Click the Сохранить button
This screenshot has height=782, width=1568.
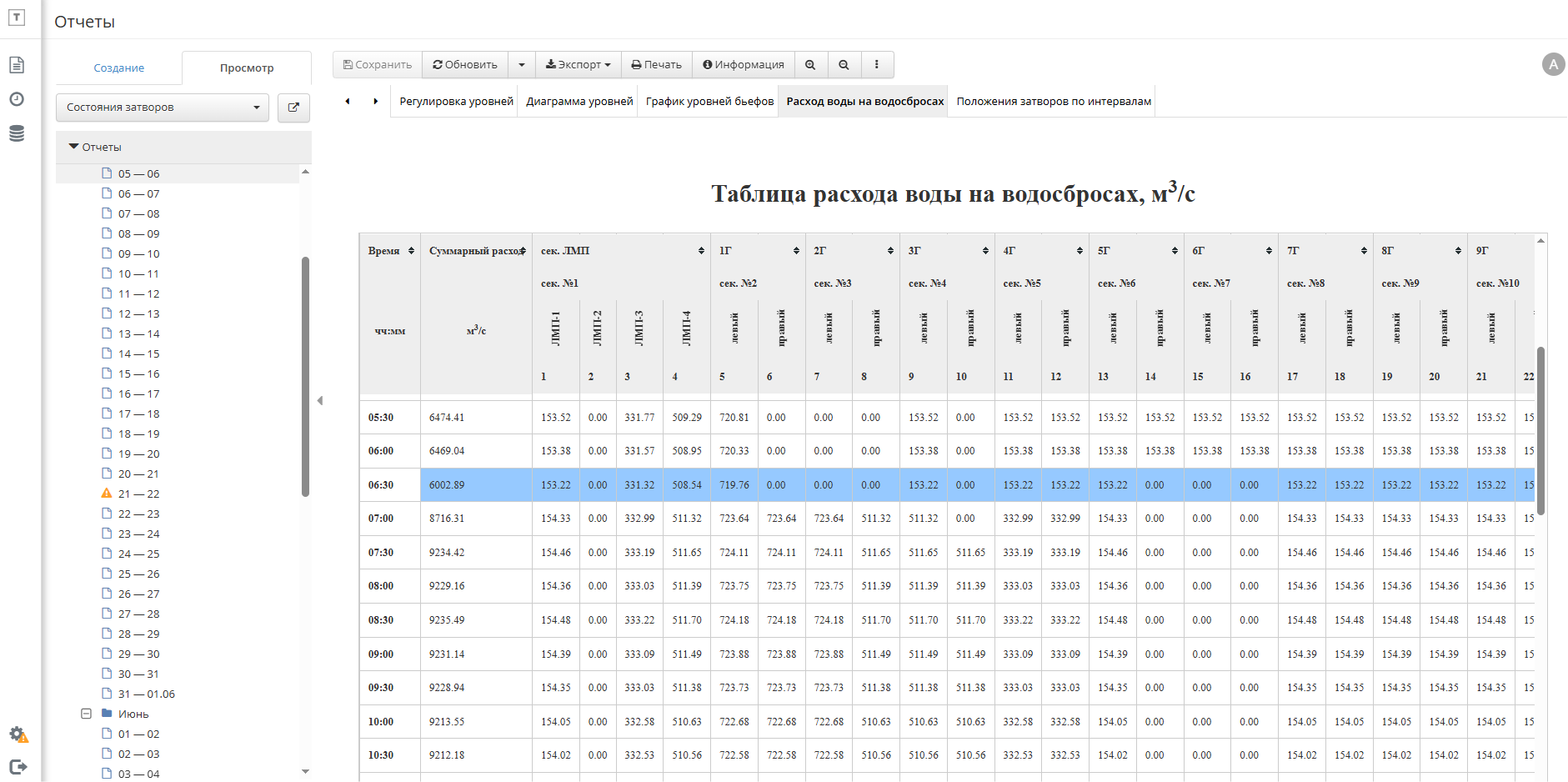pos(378,65)
